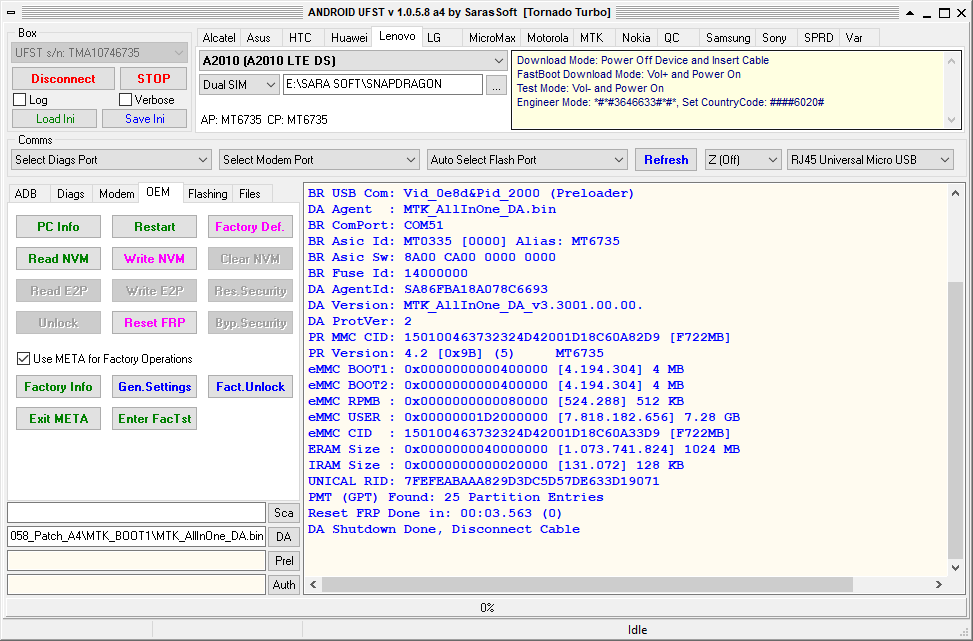The height and width of the screenshot is (641, 973).
Task: Click the log scroll right arrow
Action: point(938,585)
